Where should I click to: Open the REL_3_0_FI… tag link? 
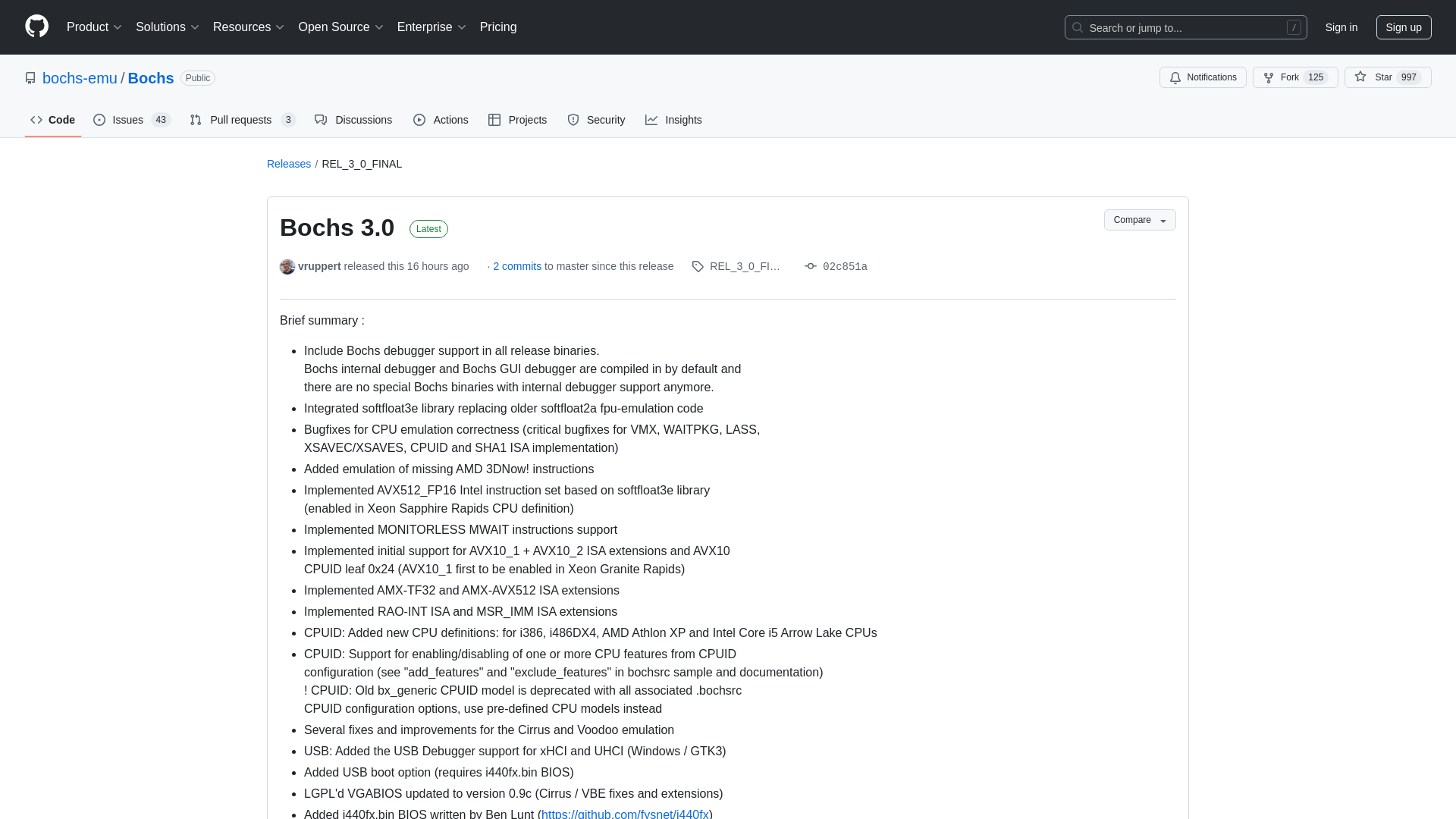click(x=745, y=266)
